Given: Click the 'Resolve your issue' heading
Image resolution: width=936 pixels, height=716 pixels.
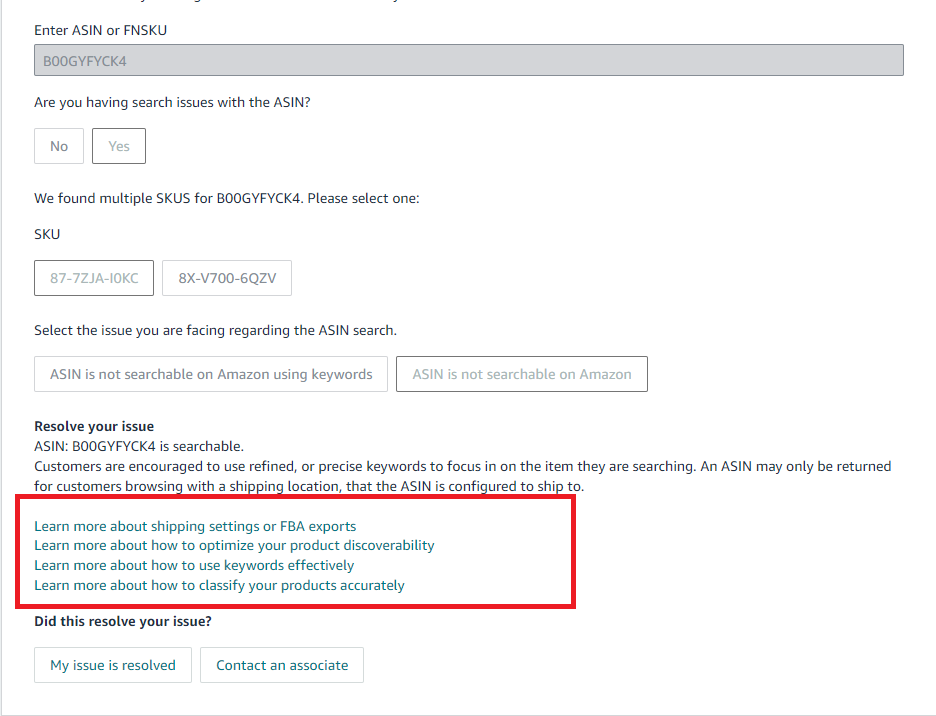Looking at the screenshot, I should click(x=94, y=426).
